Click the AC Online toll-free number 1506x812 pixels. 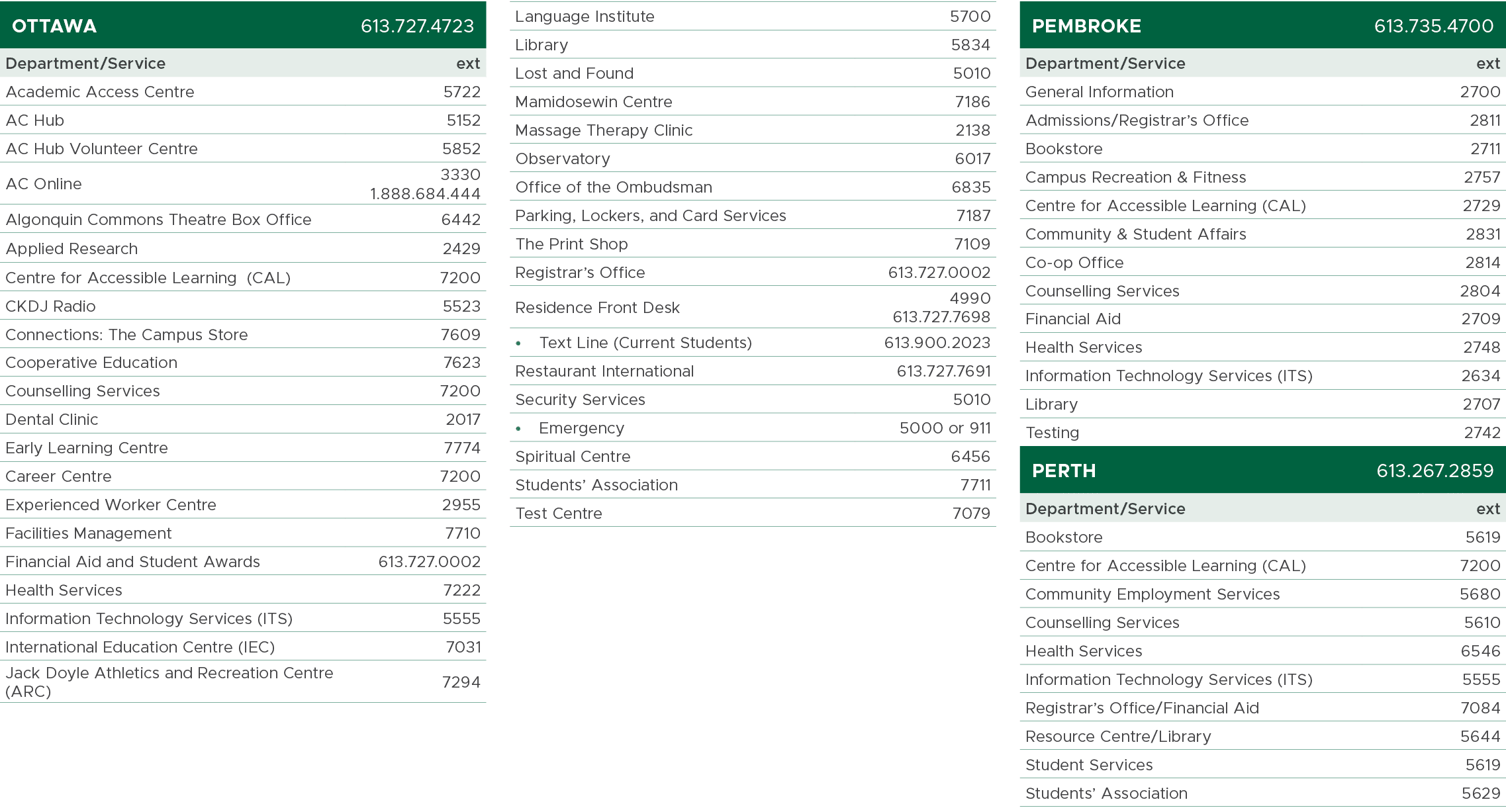(x=424, y=194)
